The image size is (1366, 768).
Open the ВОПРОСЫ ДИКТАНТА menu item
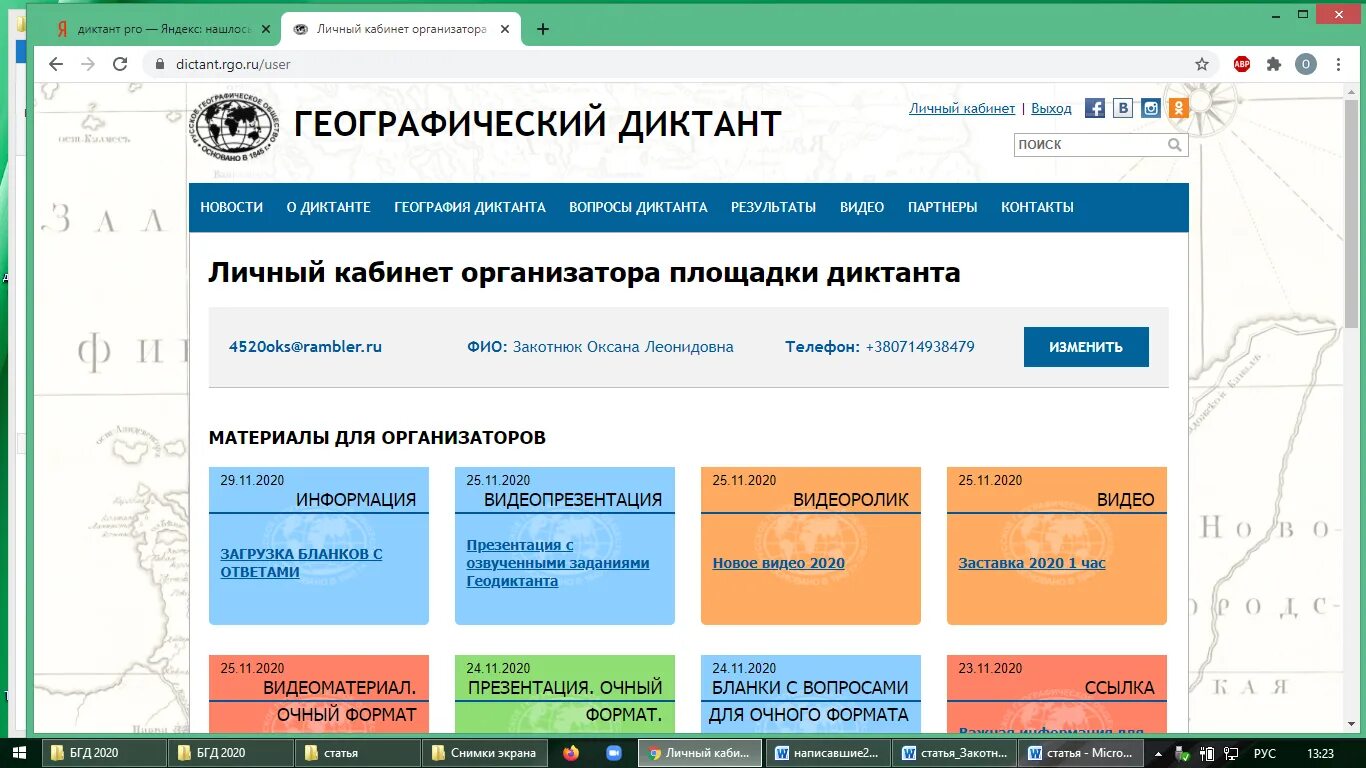point(638,207)
